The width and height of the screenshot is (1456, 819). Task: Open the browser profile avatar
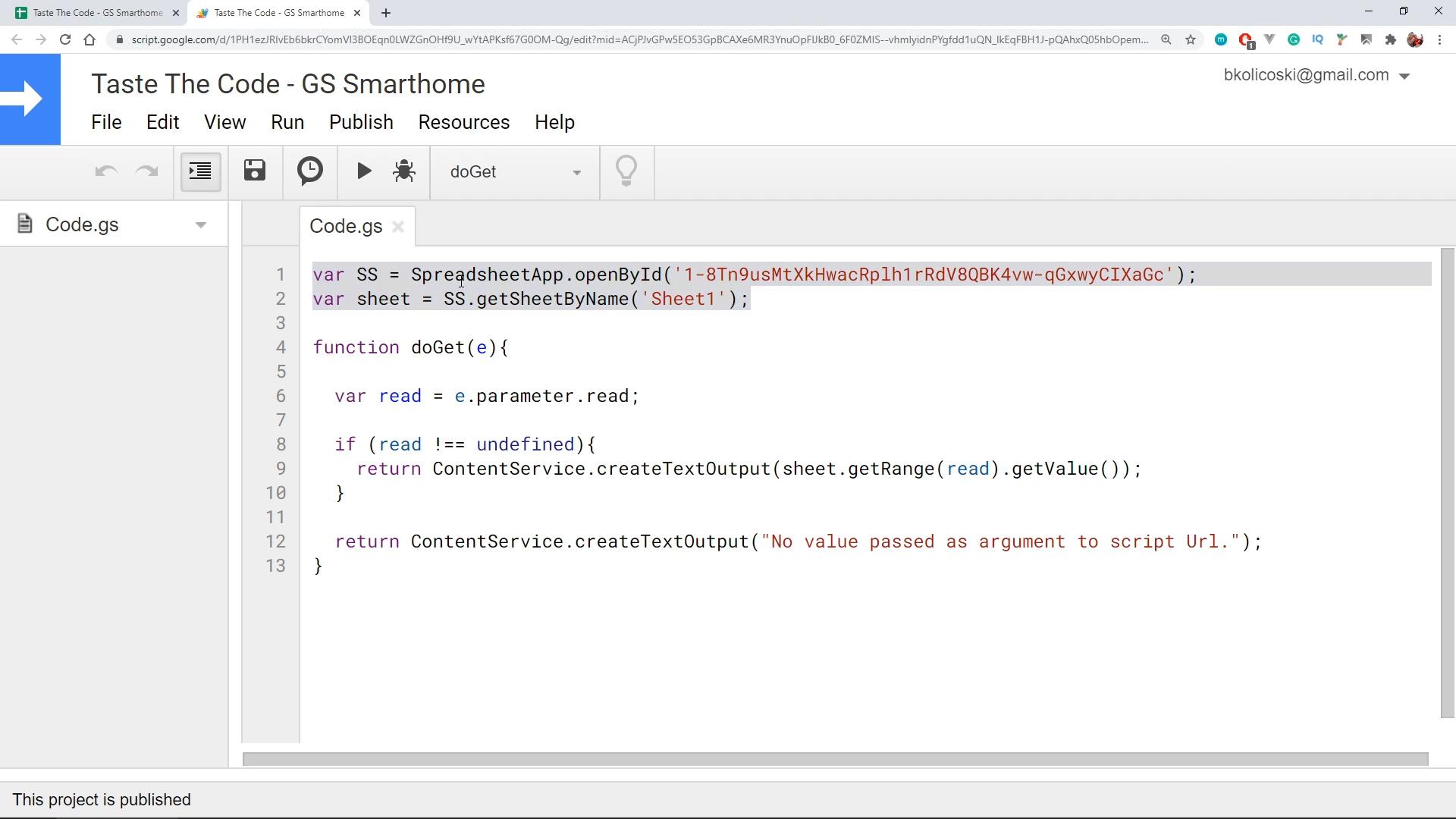click(1415, 39)
